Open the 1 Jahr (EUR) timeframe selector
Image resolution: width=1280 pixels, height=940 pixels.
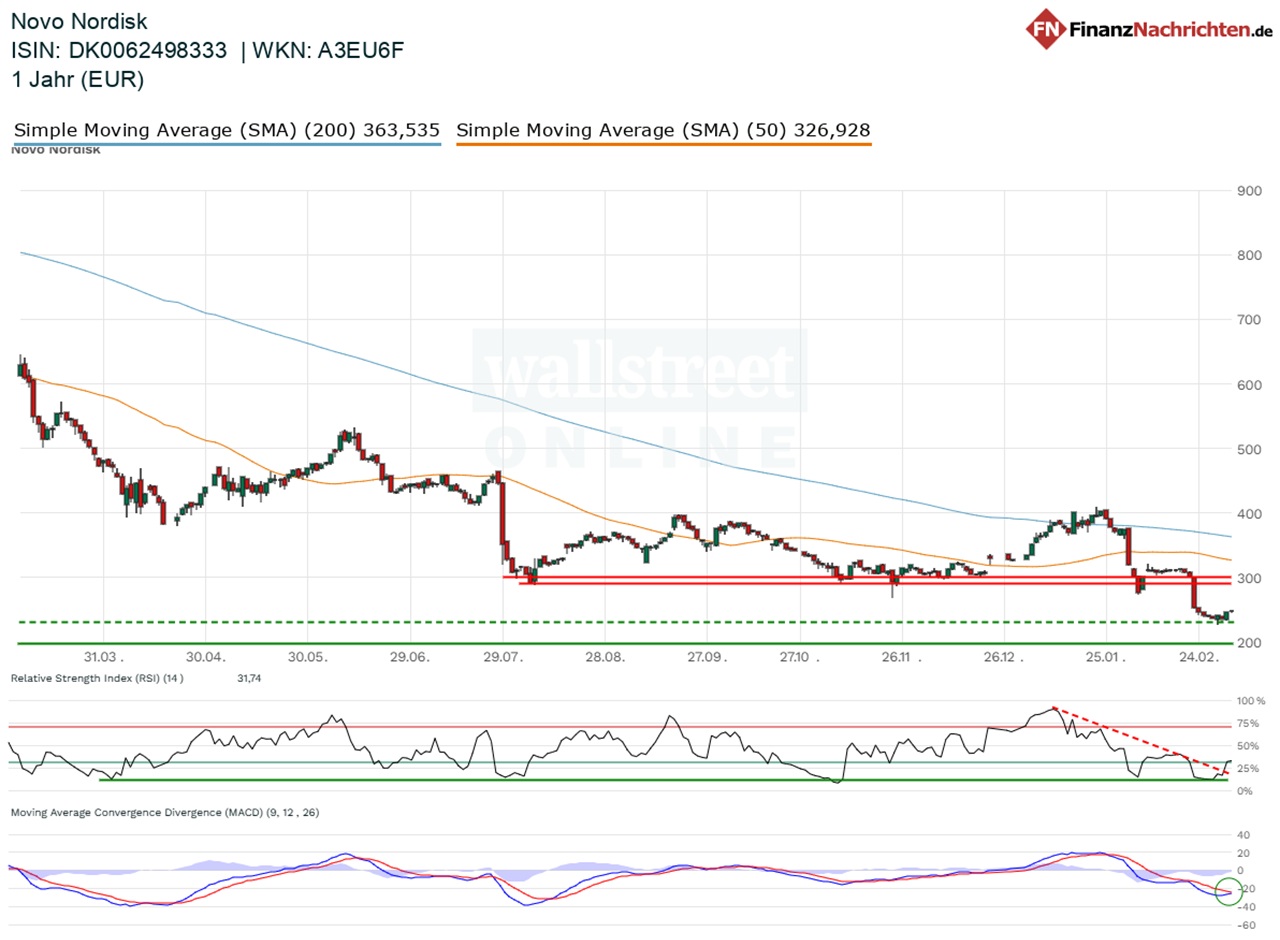[77, 79]
